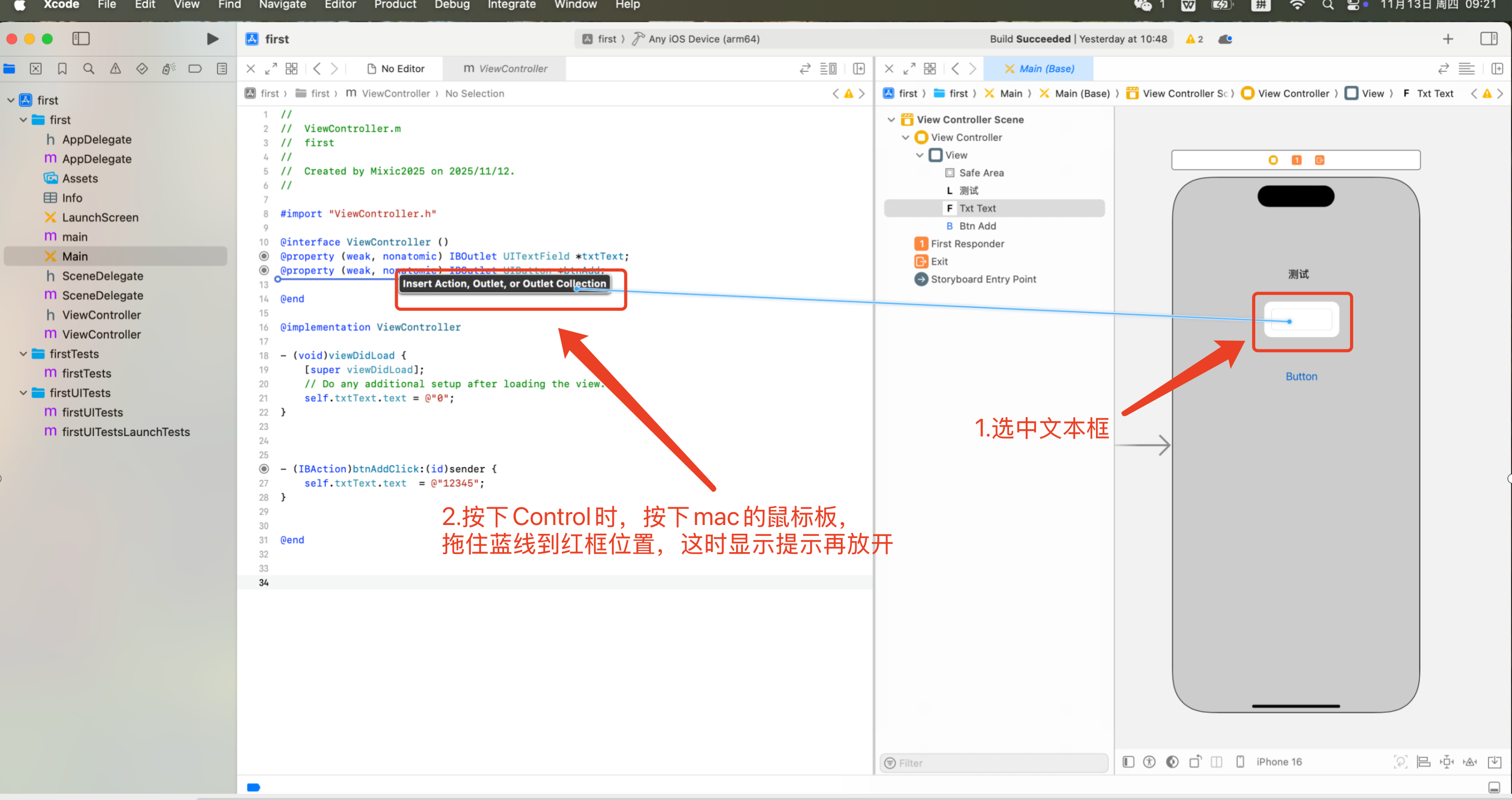The image size is (1512, 800).
Task: Open the Issue navigator warning icon
Action: click(115, 69)
